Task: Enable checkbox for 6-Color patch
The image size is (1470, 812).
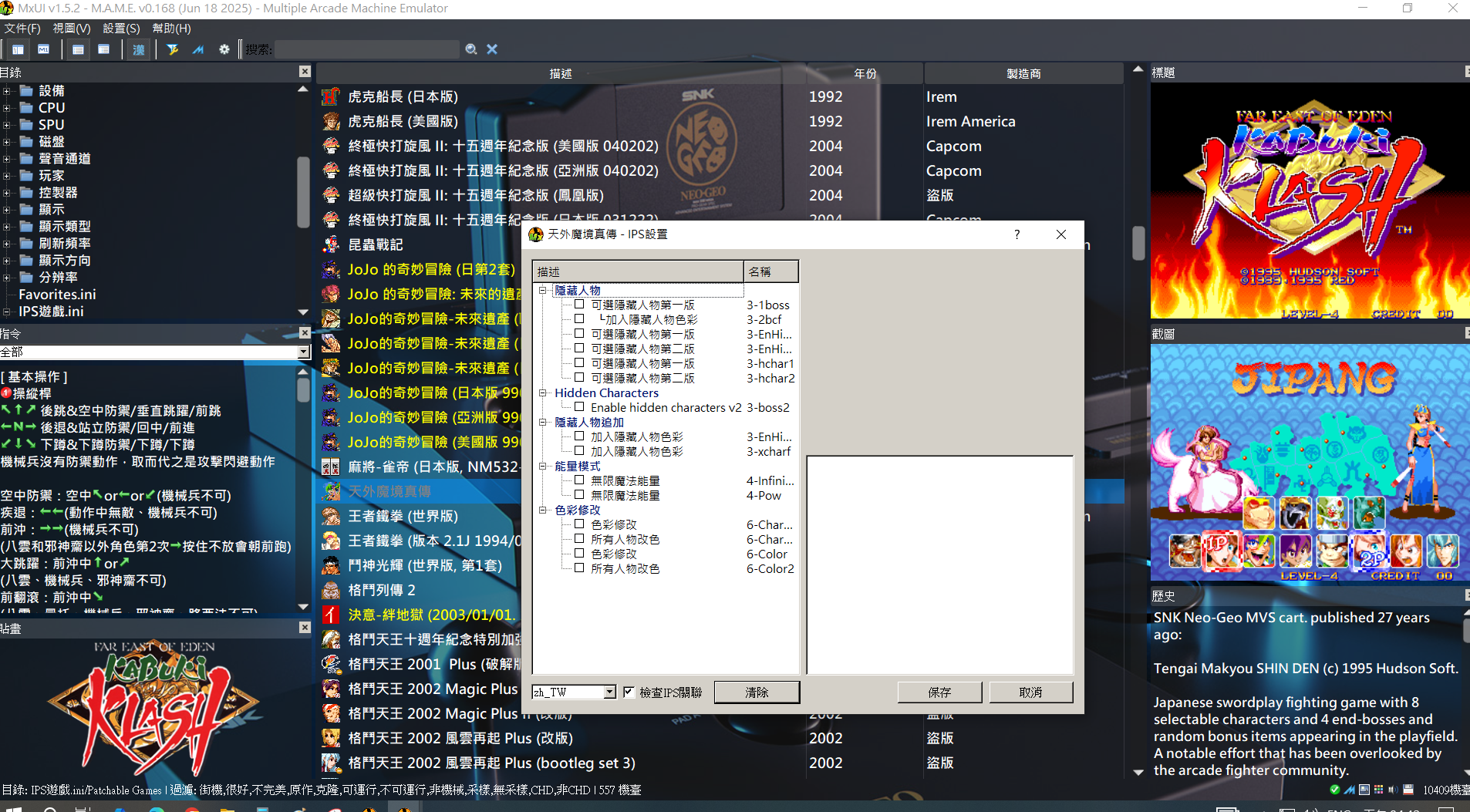Action: 579,554
